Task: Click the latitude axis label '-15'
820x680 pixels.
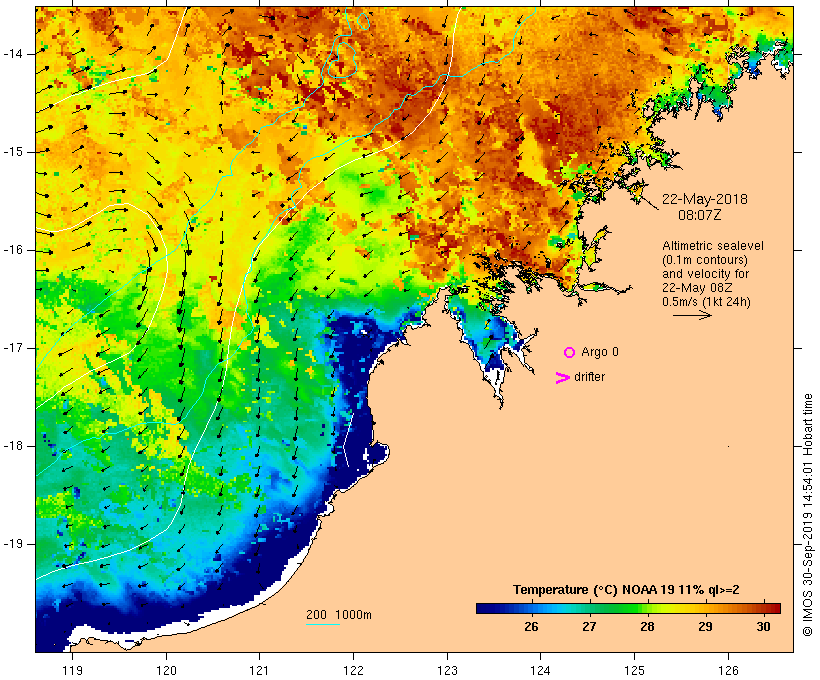Action: point(13,152)
